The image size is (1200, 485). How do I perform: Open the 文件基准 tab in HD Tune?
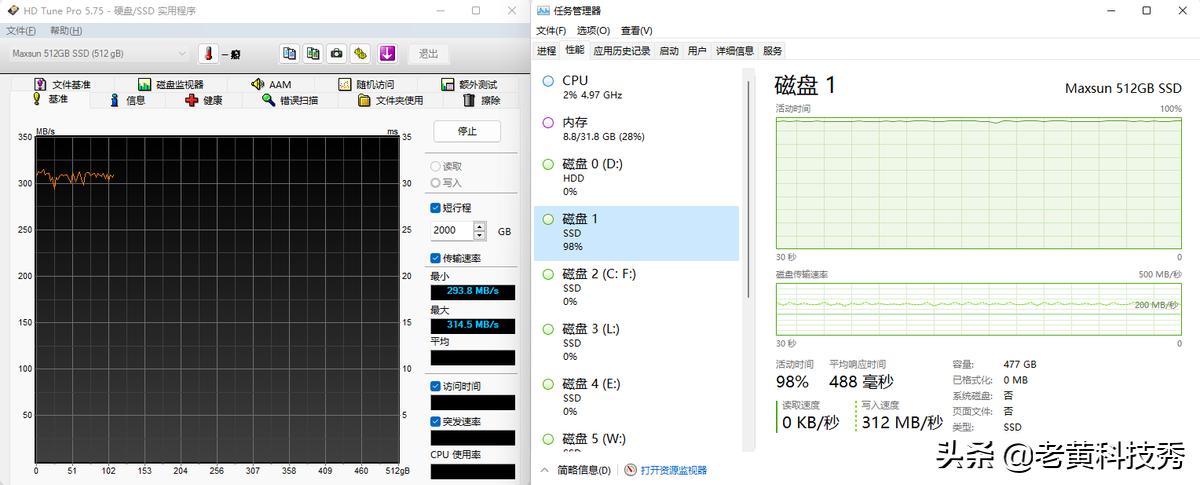62,85
